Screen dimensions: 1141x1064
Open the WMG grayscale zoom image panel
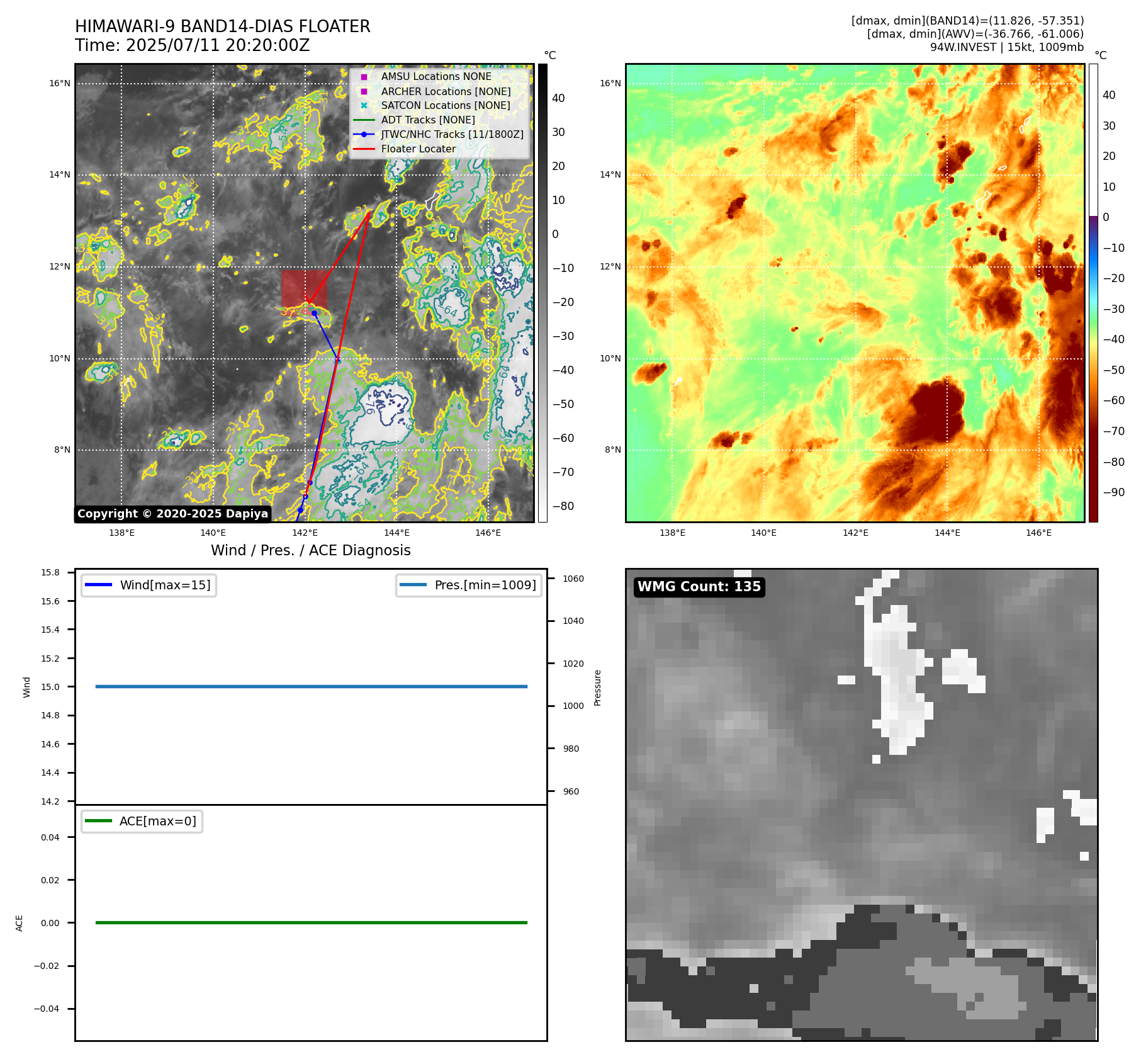pyautogui.click(x=862, y=805)
